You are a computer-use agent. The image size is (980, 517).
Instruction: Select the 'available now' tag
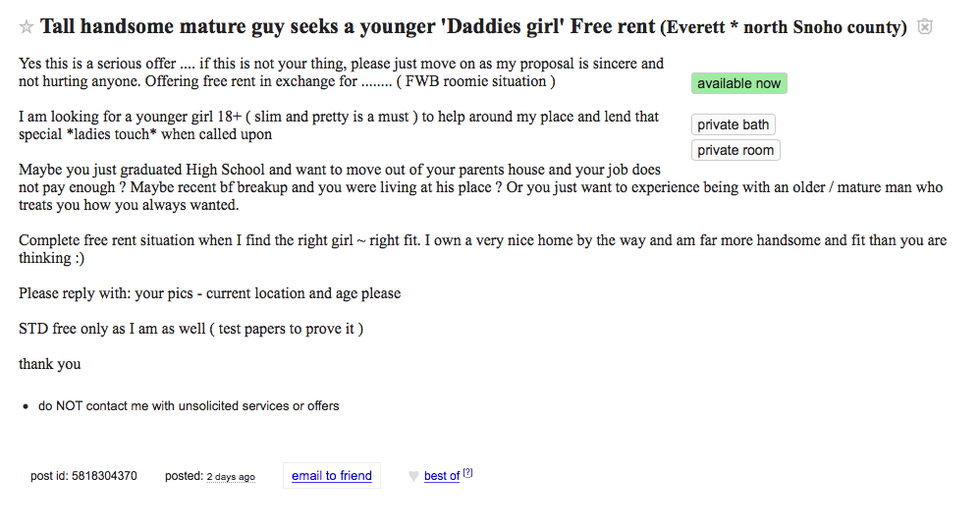pyautogui.click(x=739, y=83)
